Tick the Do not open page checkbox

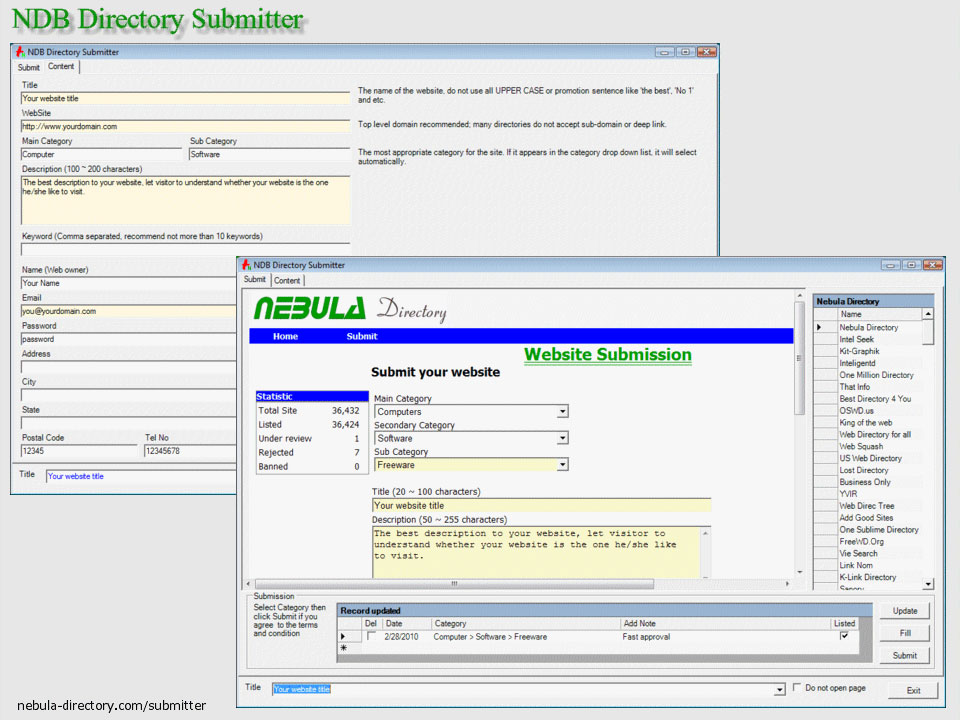coord(797,688)
